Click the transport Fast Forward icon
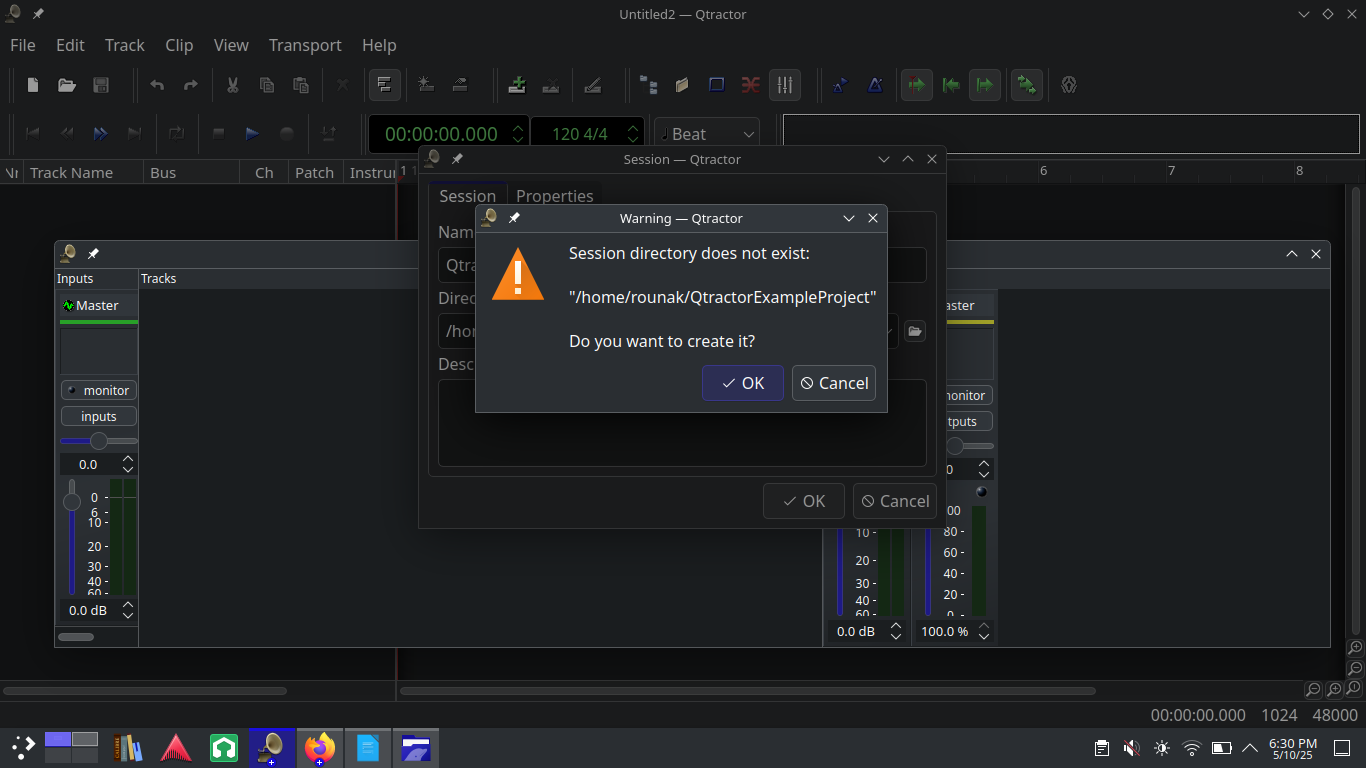Viewport: 1366px width, 768px height. pos(101,133)
